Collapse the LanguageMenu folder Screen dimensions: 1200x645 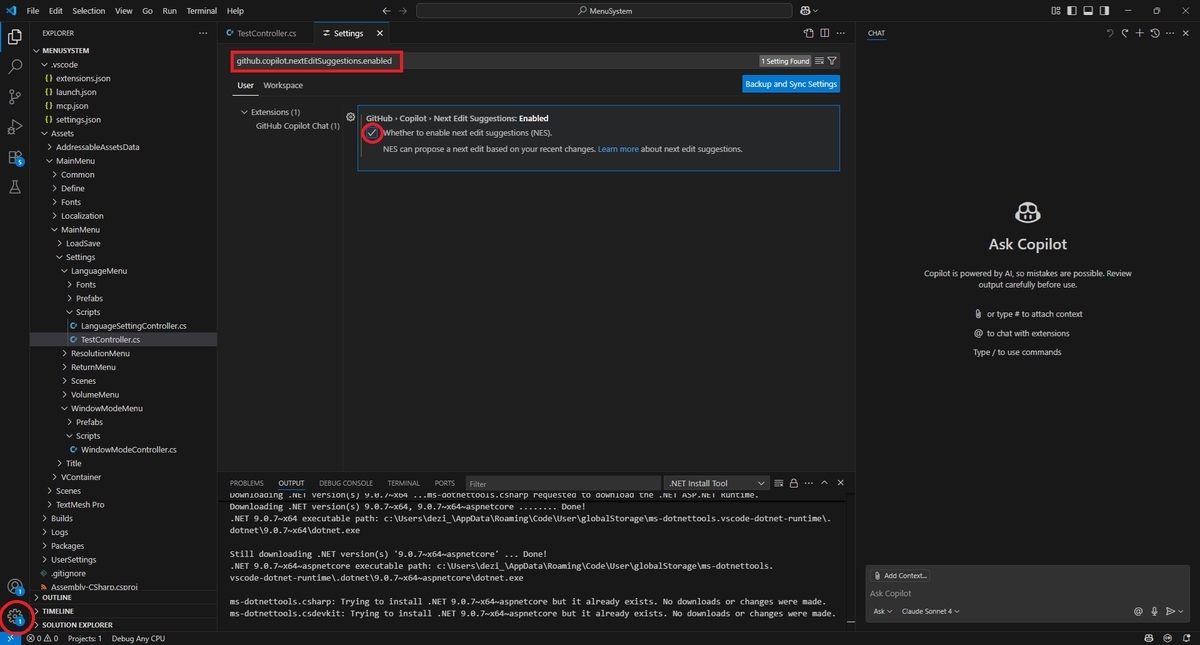[x=98, y=271]
